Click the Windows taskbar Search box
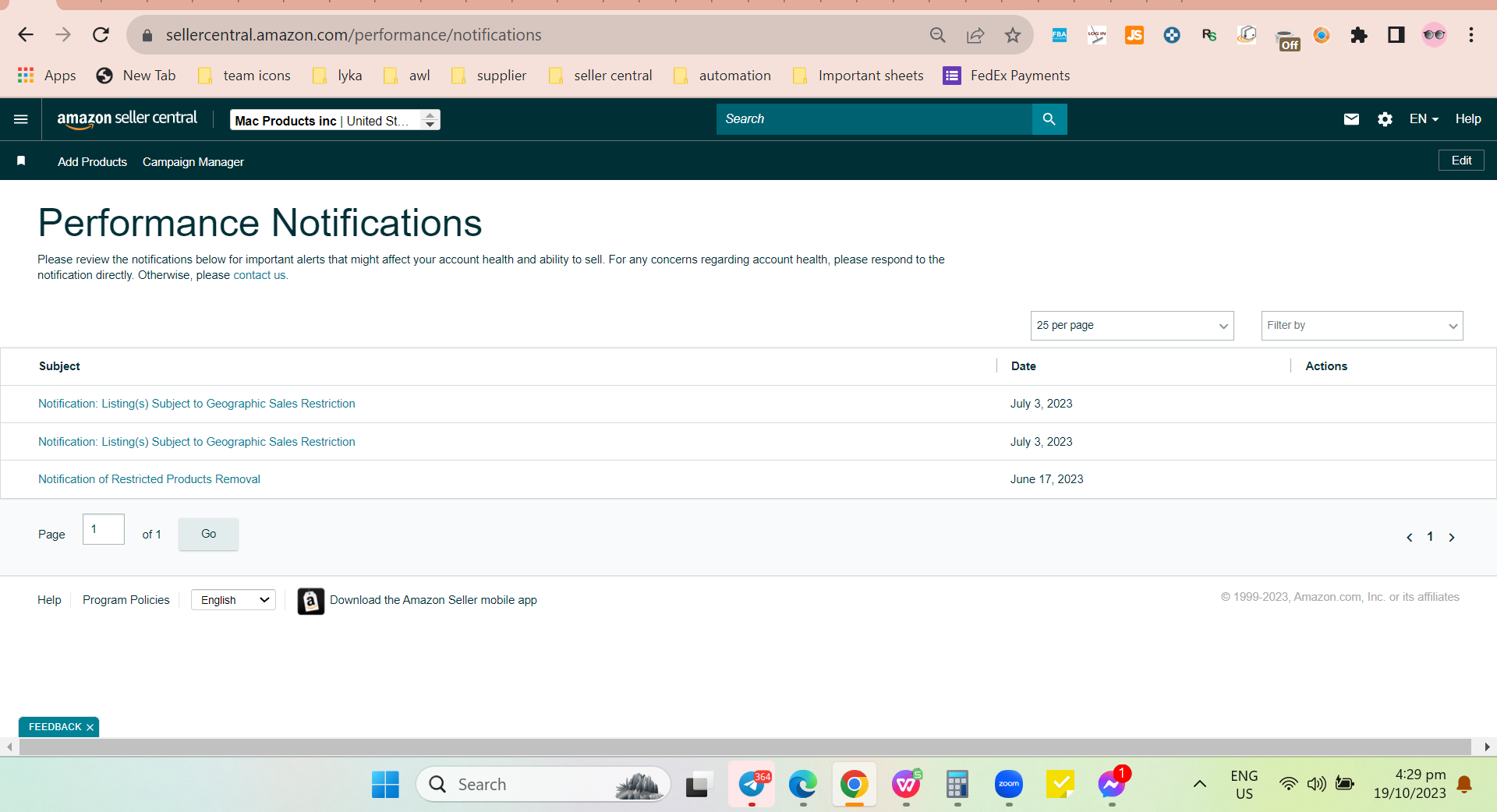Screen dimensions: 1497x812 tap(543, 784)
